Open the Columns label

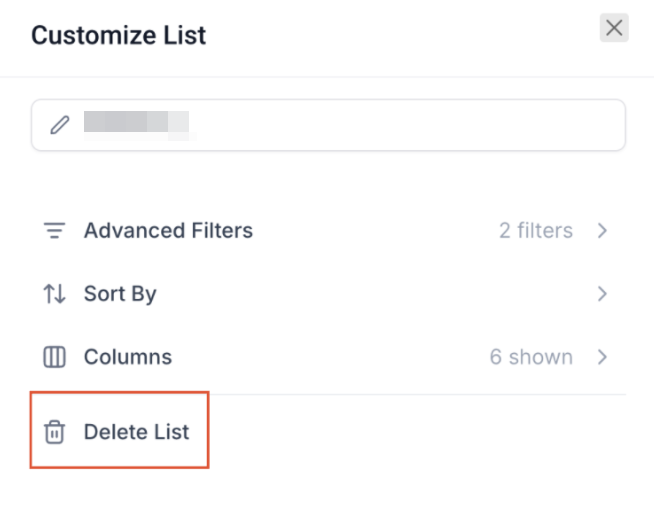click(128, 357)
